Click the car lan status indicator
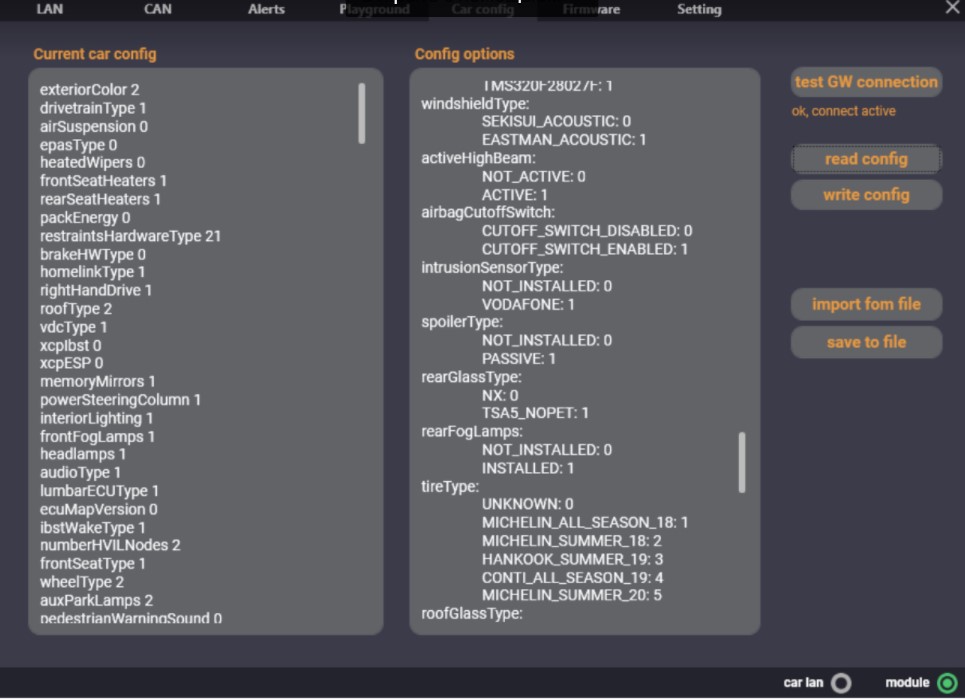 [841, 683]
